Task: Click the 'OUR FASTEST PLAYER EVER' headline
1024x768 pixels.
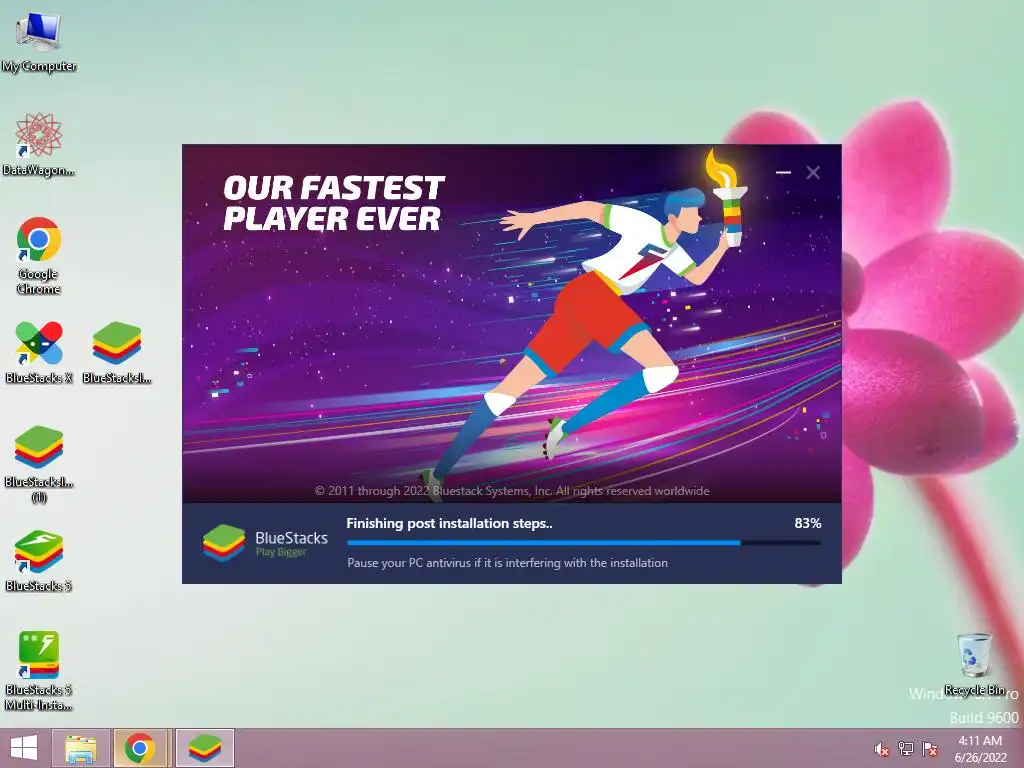Action: pos(334,203)
